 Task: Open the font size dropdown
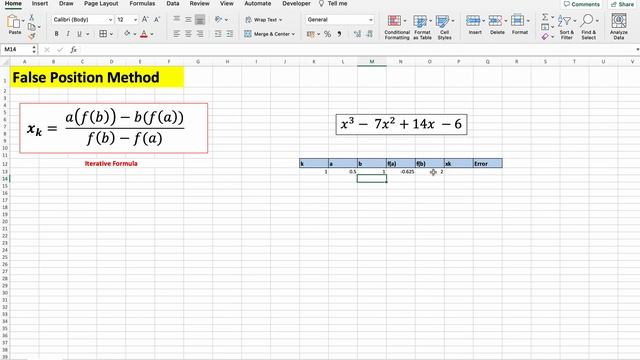136,20
